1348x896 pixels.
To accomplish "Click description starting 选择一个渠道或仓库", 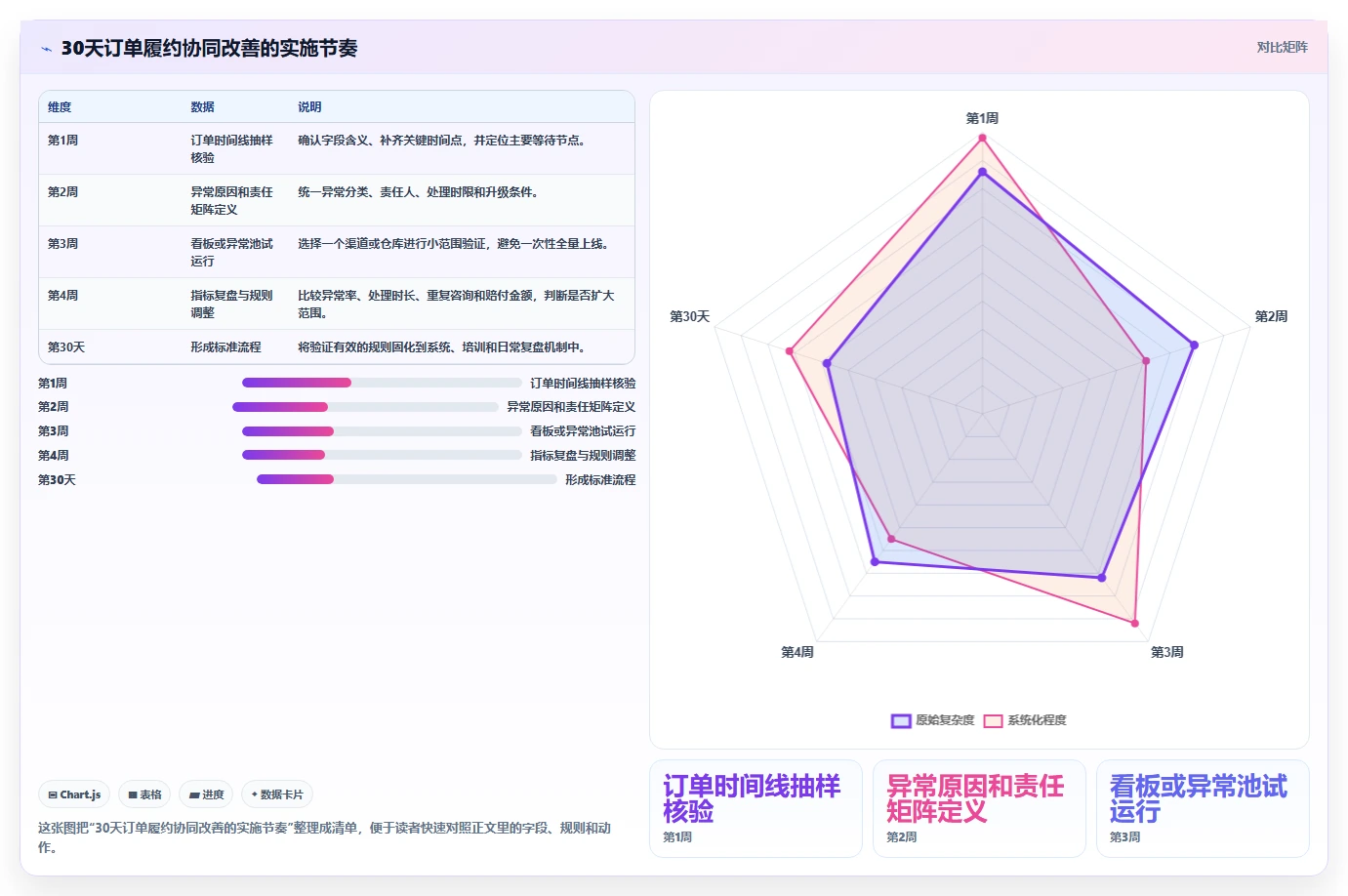I will click(456, 244).
